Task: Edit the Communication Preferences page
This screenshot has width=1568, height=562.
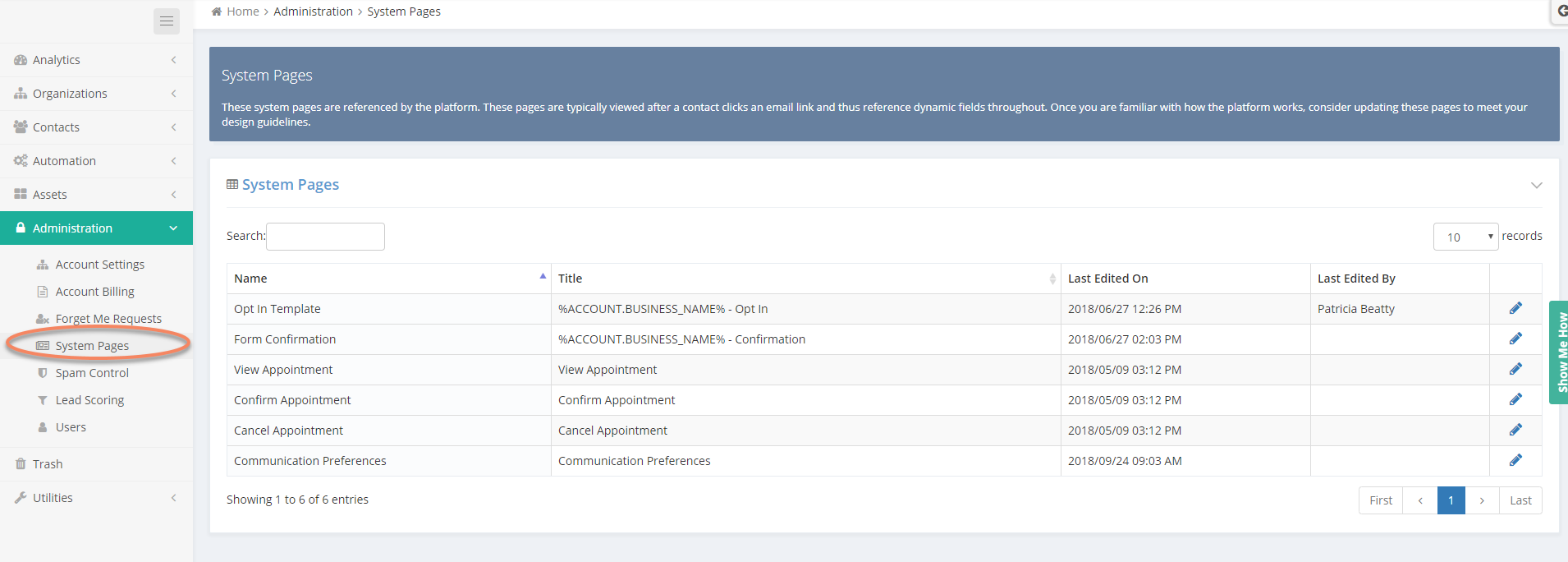Action: click(x=1515, y=460)
